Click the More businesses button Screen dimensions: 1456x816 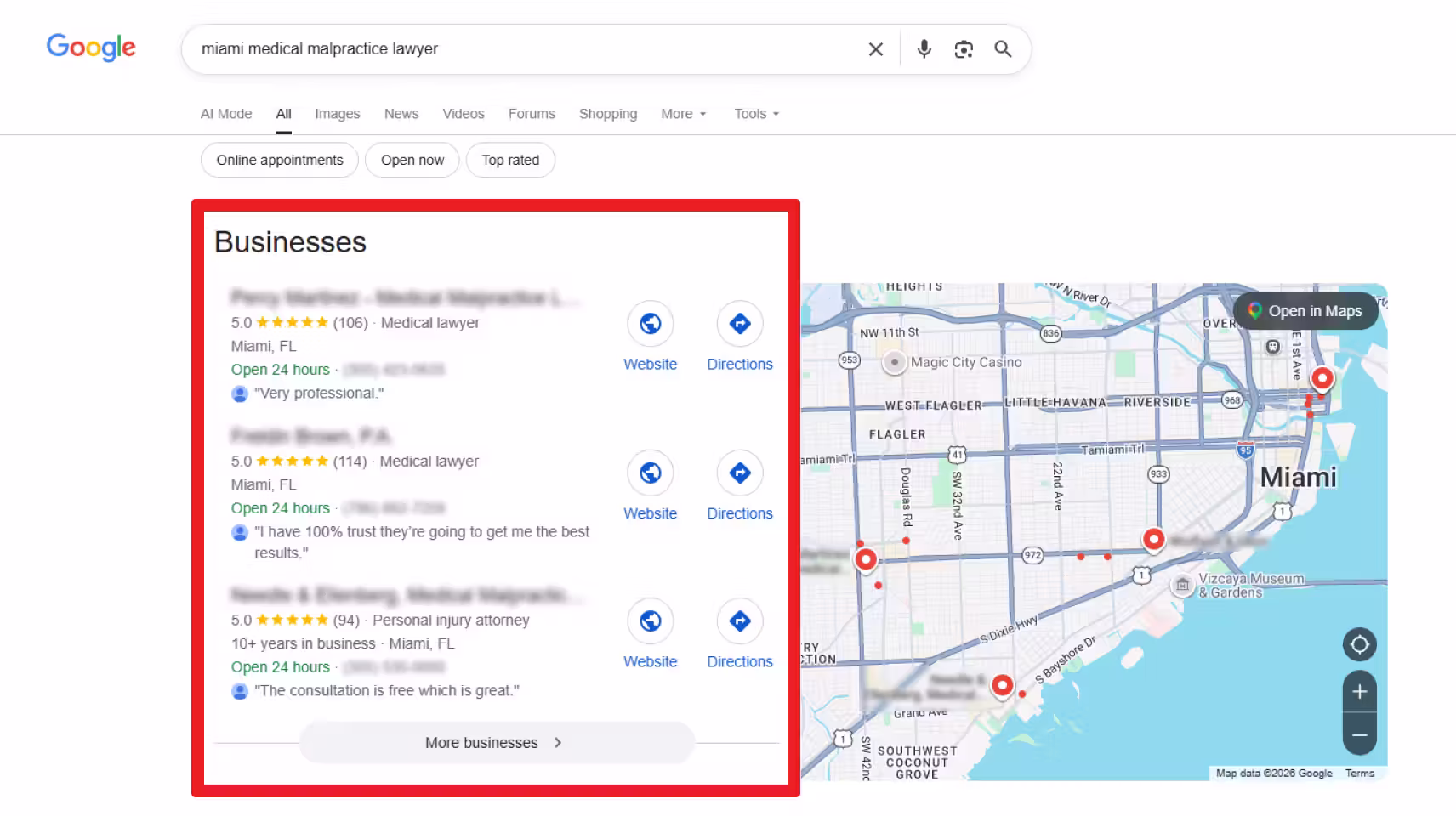coord(497,742)
